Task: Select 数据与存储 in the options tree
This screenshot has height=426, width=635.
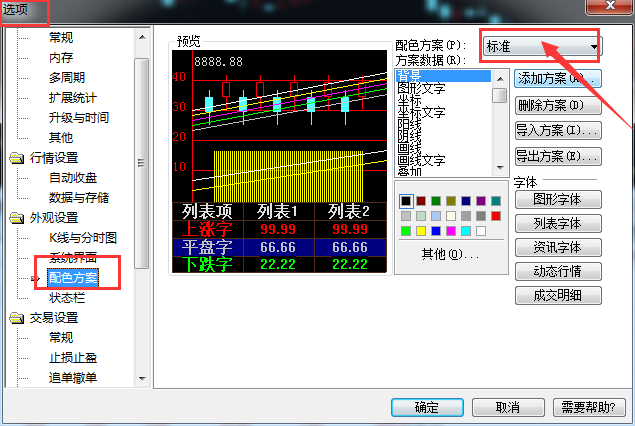Action: point(79,198)
